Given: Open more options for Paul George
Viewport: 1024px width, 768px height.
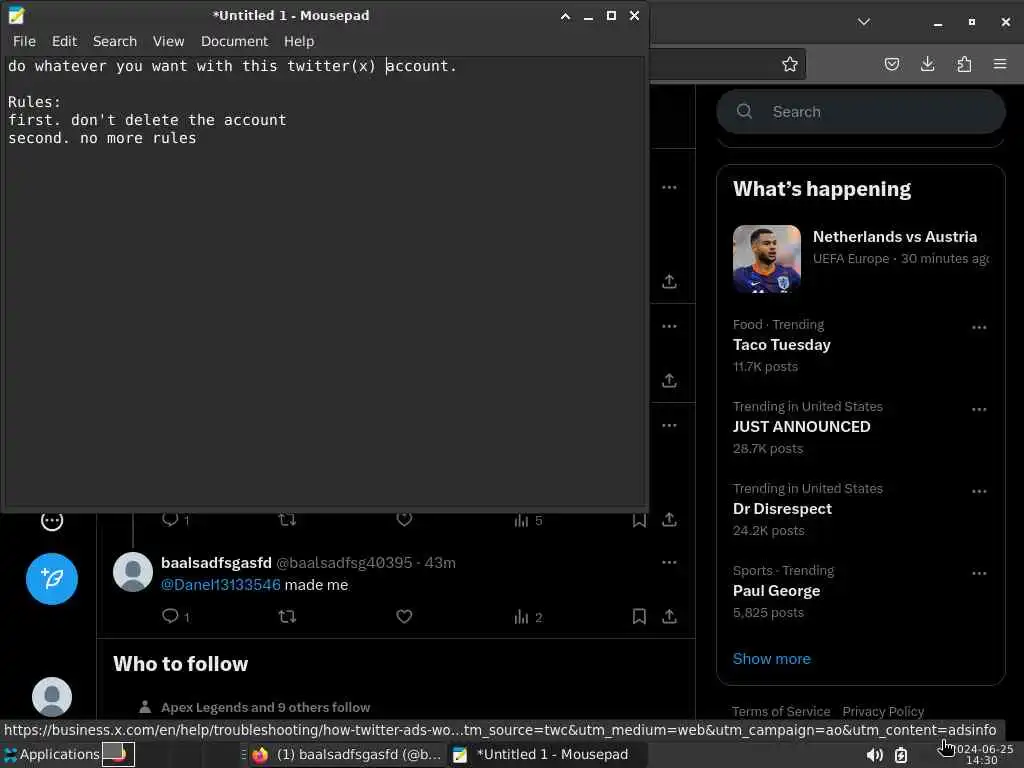Looking at the screenshot, I should point(979,573).
